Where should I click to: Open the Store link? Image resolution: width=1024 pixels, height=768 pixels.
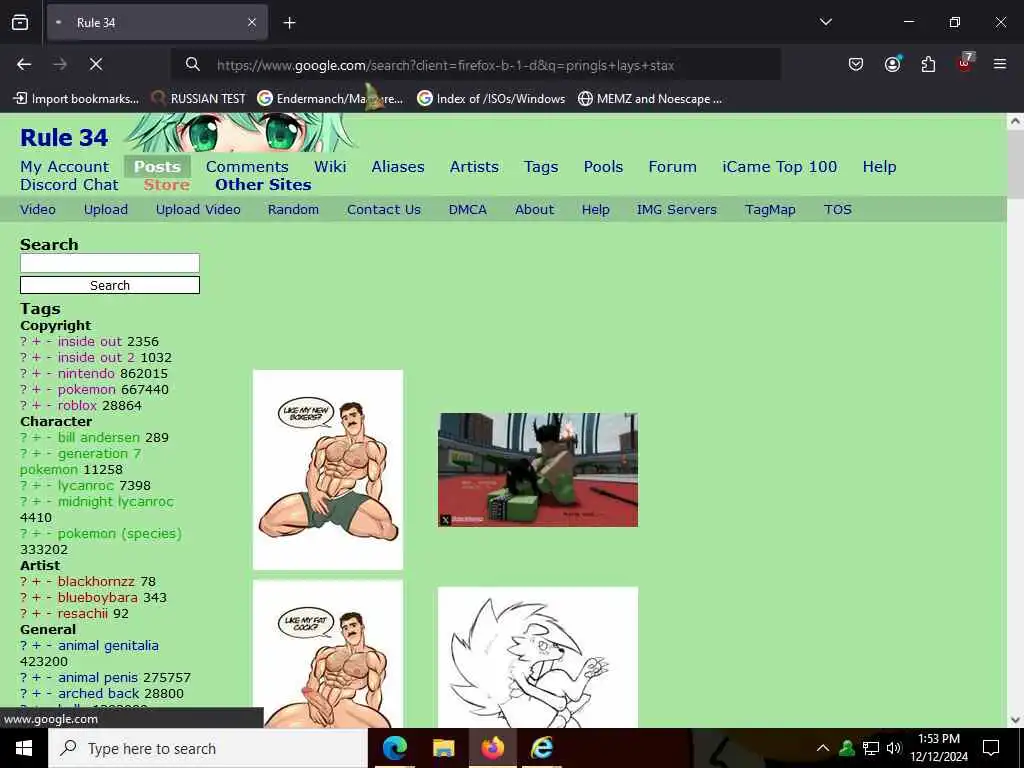tap(167, 185)
